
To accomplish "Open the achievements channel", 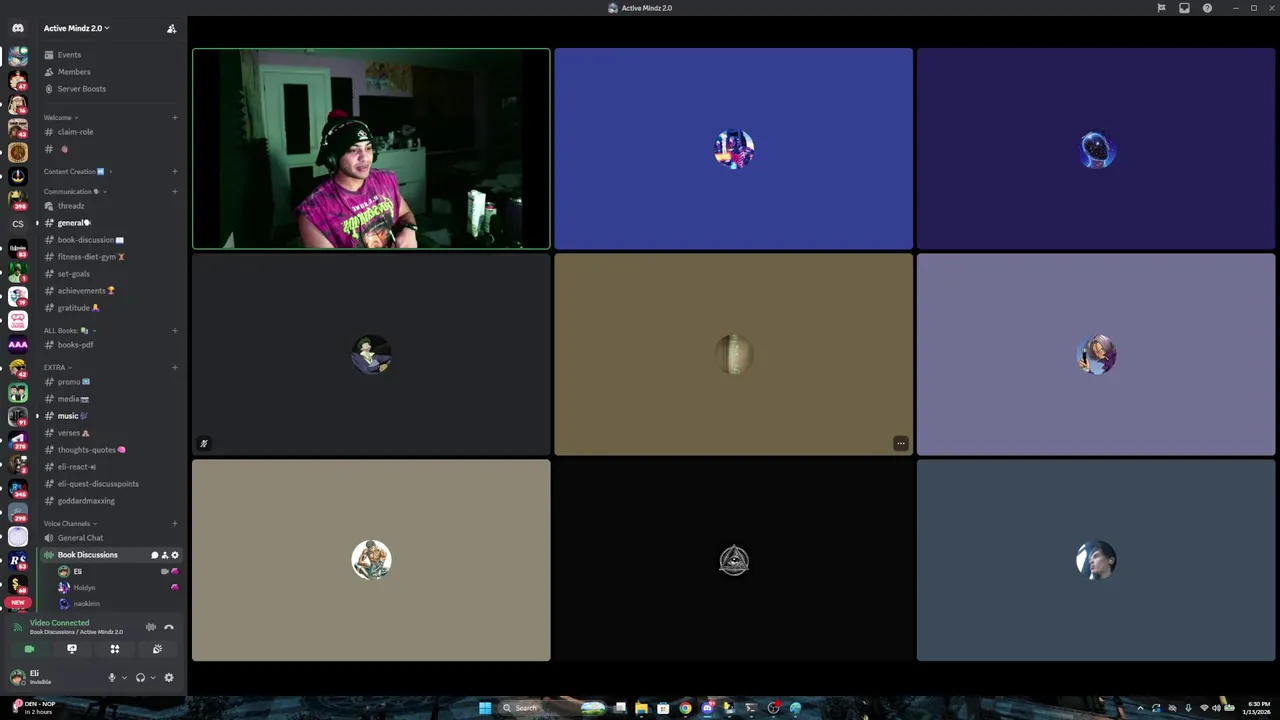I will (x=111, y=291).
